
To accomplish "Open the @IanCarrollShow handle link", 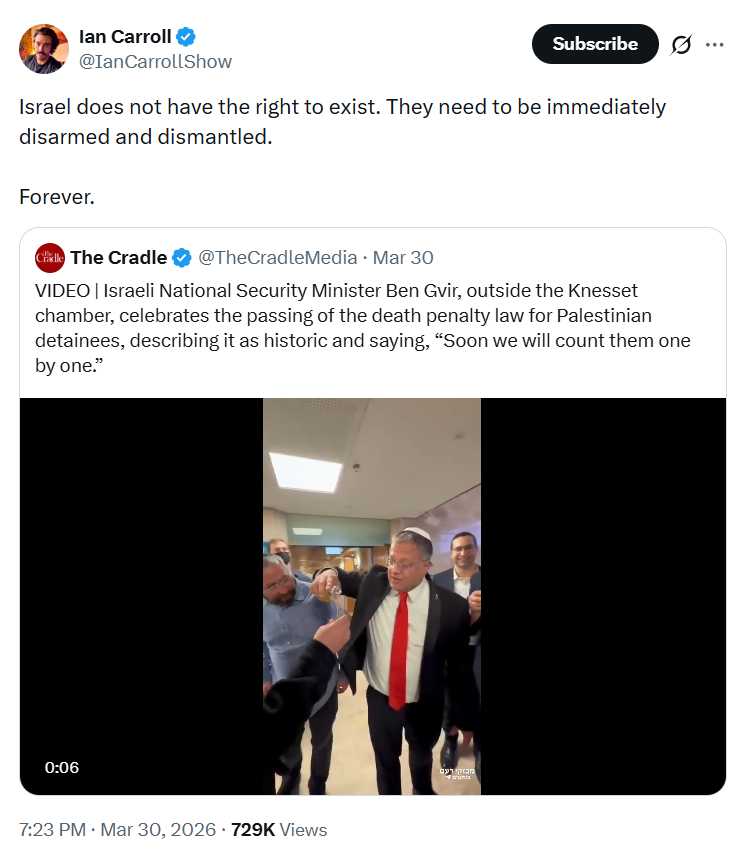I will (x=155, y=61).
